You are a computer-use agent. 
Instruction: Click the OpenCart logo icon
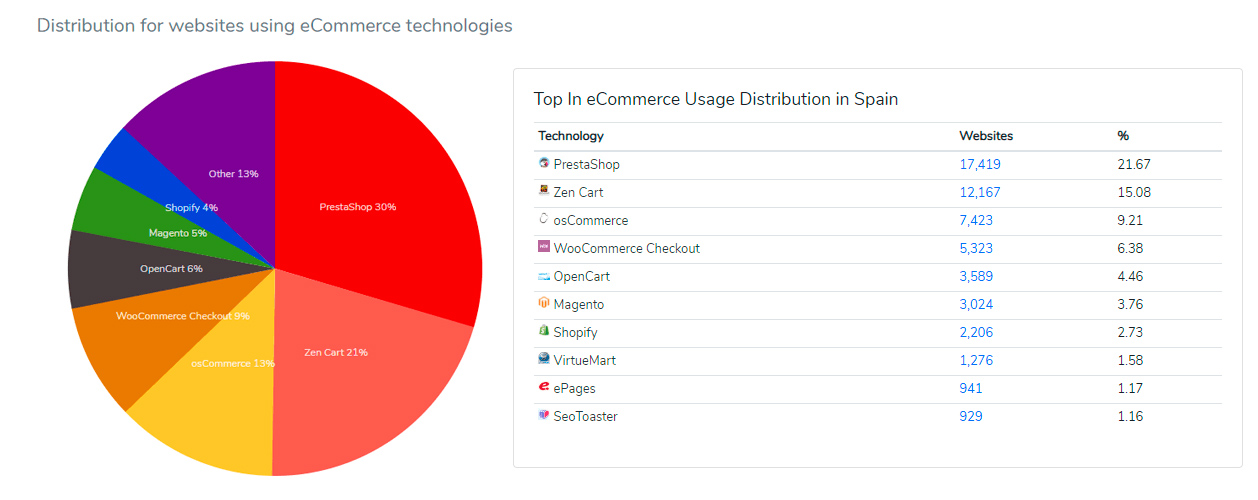544,275
